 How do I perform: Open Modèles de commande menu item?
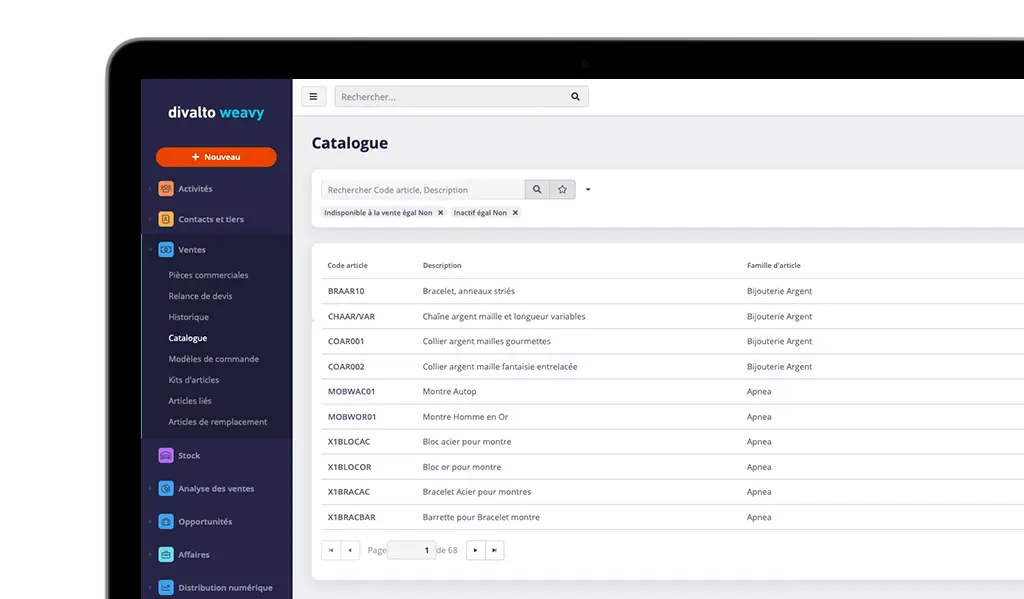[x=214, y=359]
